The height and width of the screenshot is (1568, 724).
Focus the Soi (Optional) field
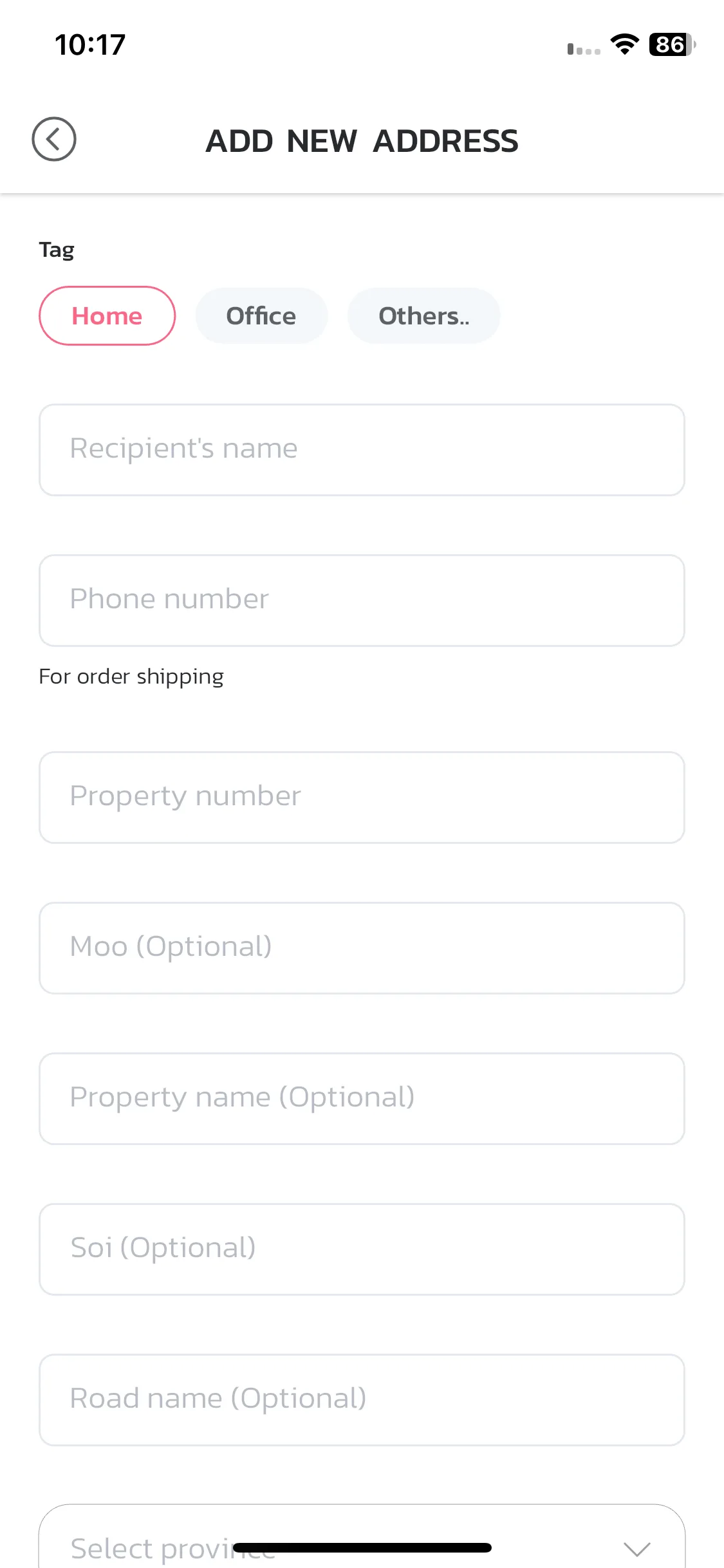tap(362, 1249)
